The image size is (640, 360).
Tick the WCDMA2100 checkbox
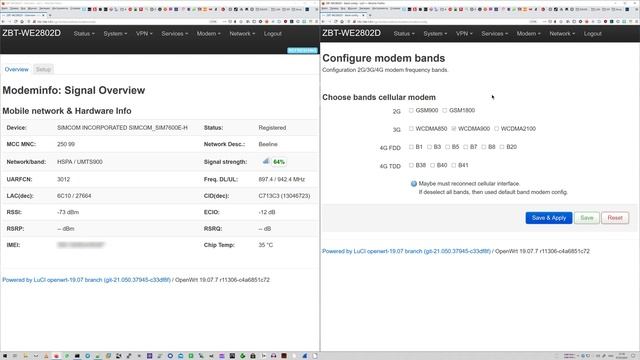[x=496, y=129]
